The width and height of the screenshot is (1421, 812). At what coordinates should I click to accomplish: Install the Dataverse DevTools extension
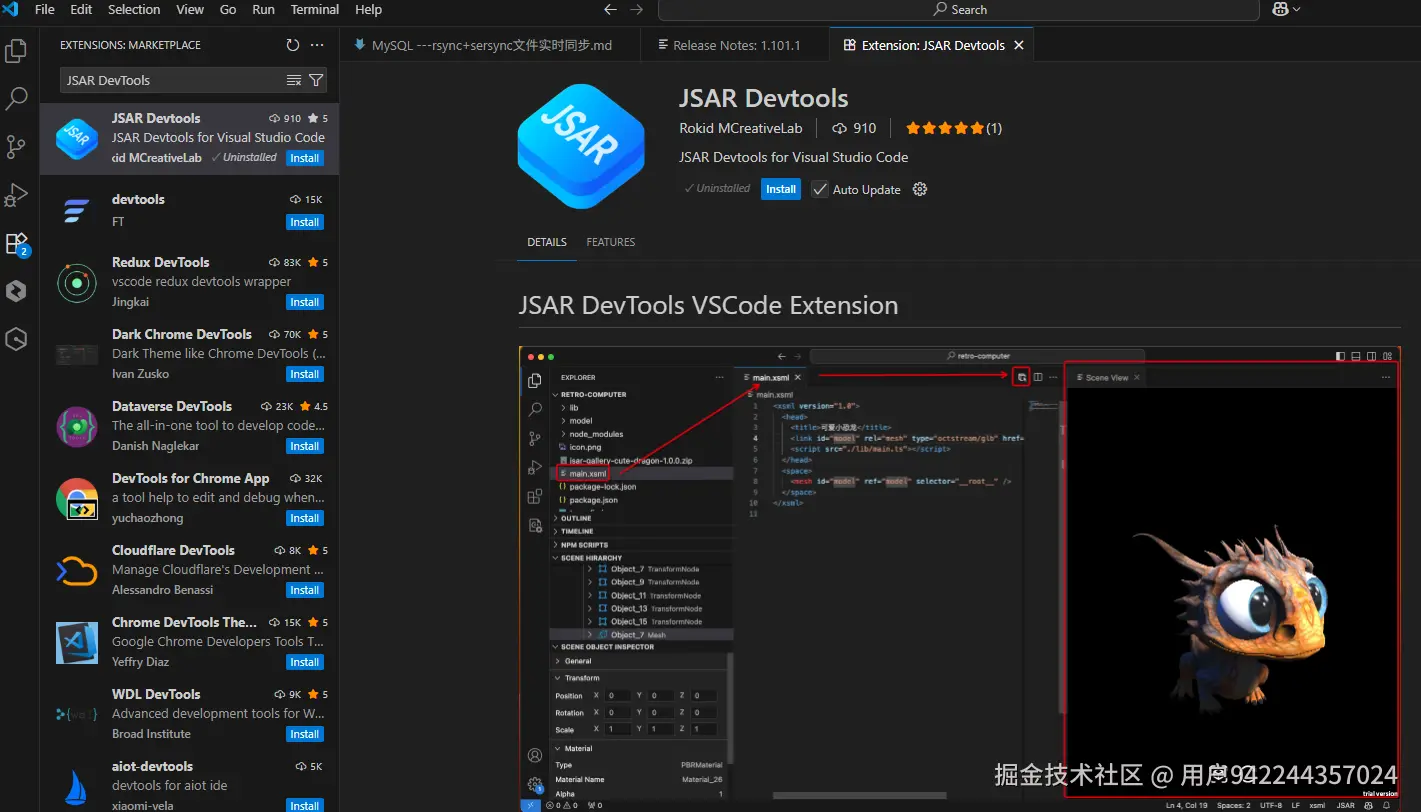coord(304,446)
